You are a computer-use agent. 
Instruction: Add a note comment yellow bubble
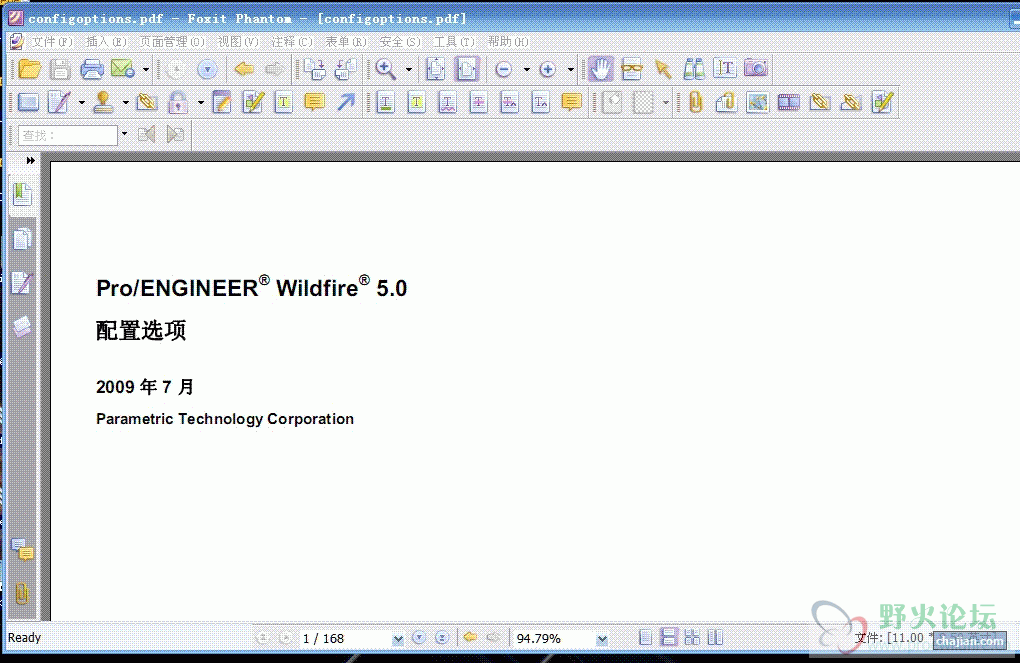pyautogui.click(x=315, y=102)
